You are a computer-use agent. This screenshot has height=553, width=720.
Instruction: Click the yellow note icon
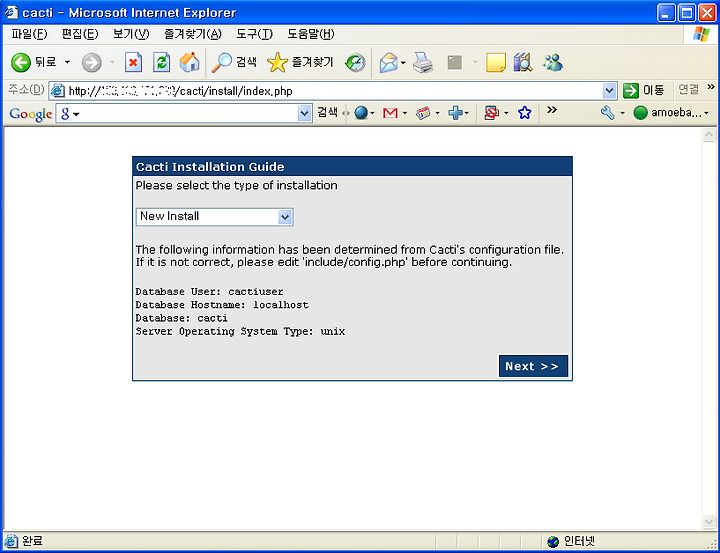coord(495,62)
